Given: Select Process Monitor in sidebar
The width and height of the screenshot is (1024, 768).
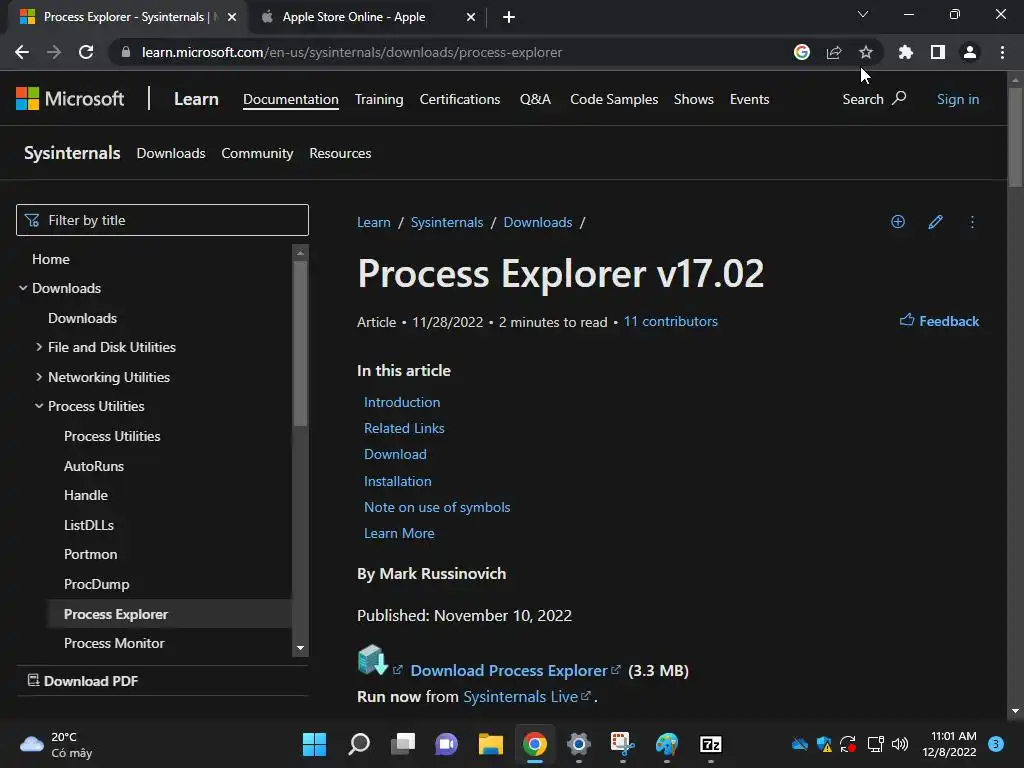Looking at the screenshot, I should pyautogui.click(x=114, y=643).
